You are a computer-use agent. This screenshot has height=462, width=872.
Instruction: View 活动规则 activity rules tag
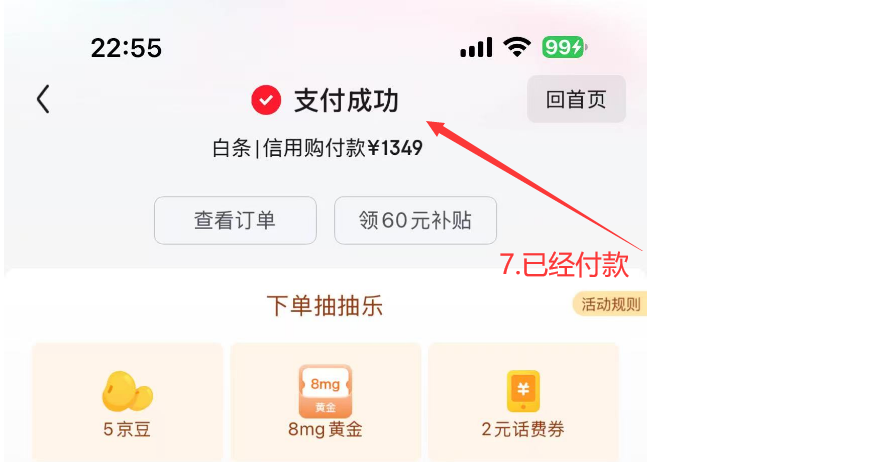(610, 304)
